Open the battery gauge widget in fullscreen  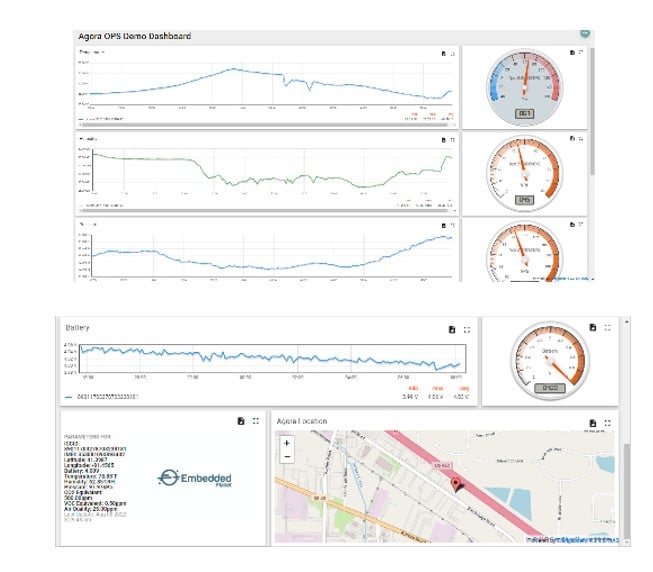click(x=608, y=328)
